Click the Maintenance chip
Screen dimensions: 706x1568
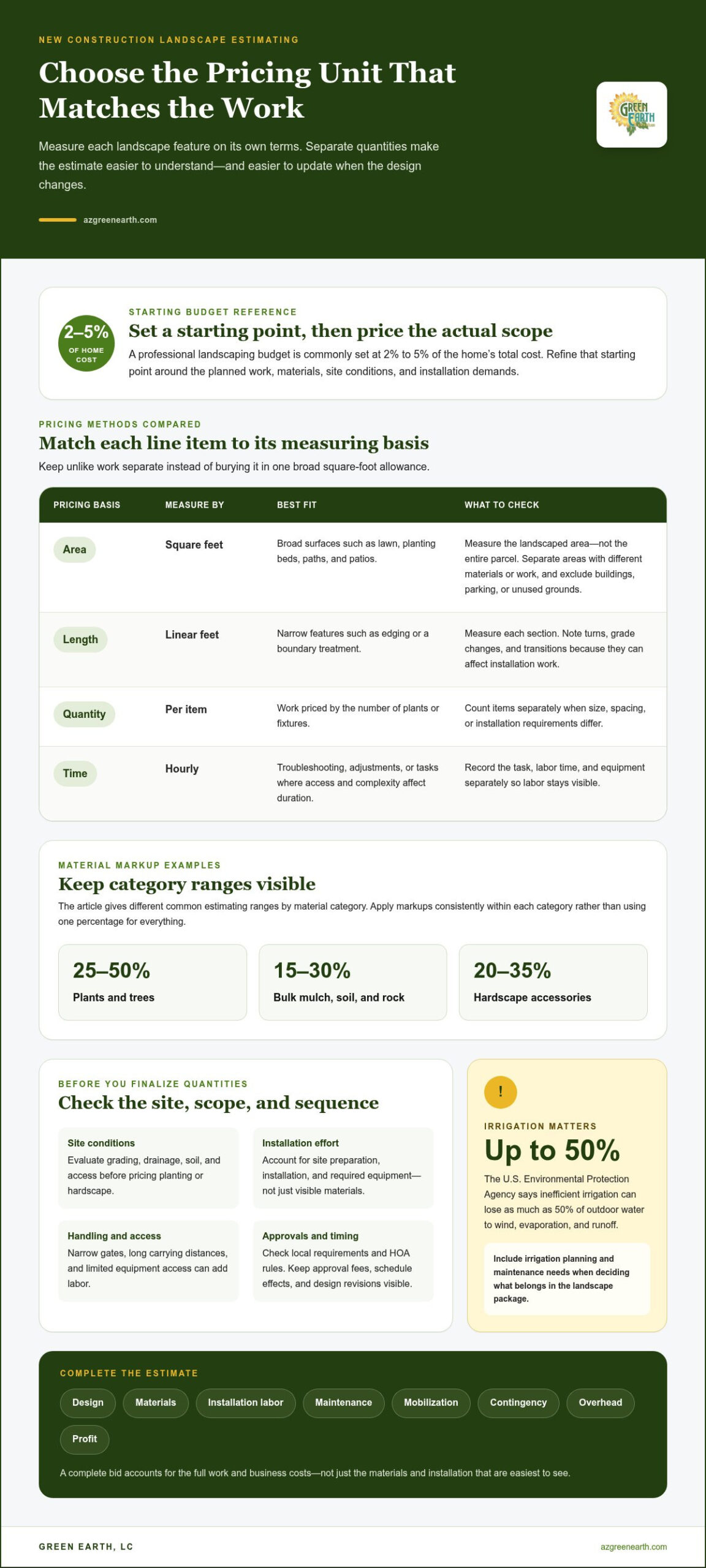tap(343, 1403)
